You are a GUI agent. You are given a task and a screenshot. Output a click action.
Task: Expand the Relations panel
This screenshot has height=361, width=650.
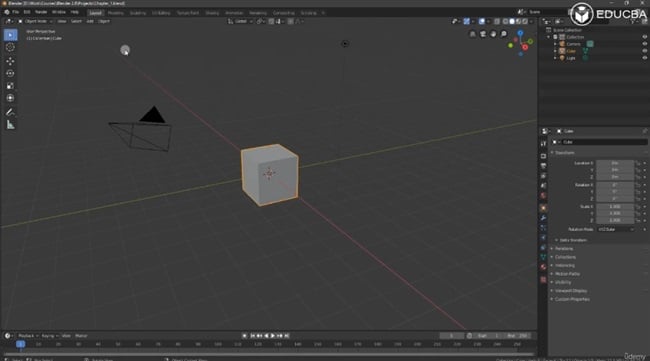point(563,249)
